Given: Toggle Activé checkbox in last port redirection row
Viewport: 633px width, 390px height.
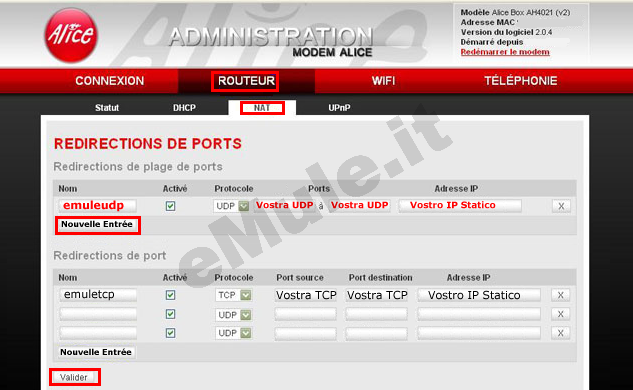Looking at the screenshot, I should pyautogui.click(x=170, y=333).
